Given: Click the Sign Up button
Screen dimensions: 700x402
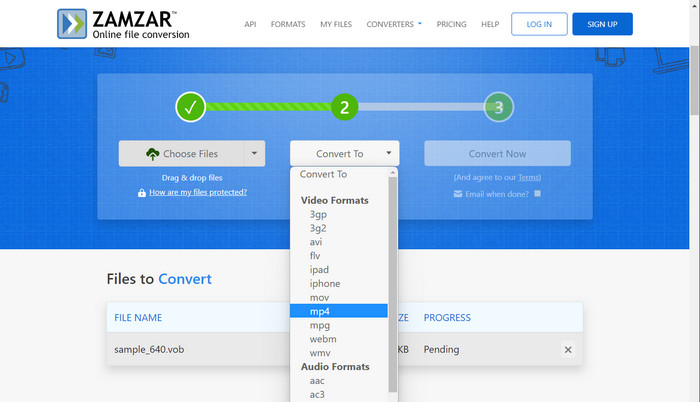Looking at the screenshot, I should [x=602, y=24].
